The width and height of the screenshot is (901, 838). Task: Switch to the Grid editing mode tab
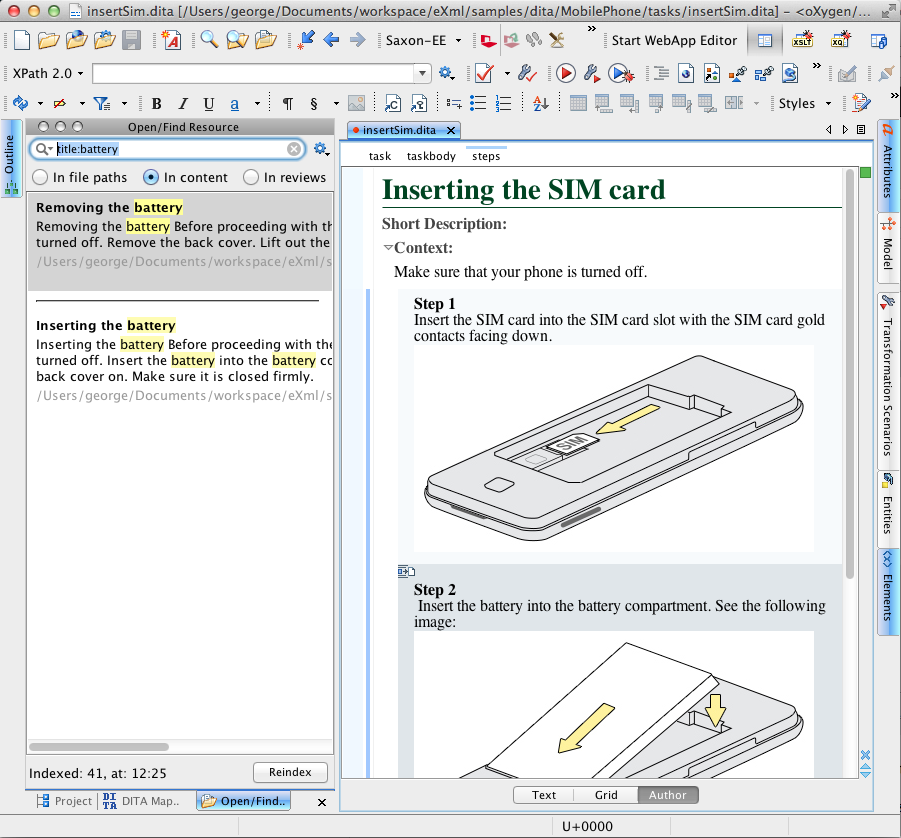(605, 795)
